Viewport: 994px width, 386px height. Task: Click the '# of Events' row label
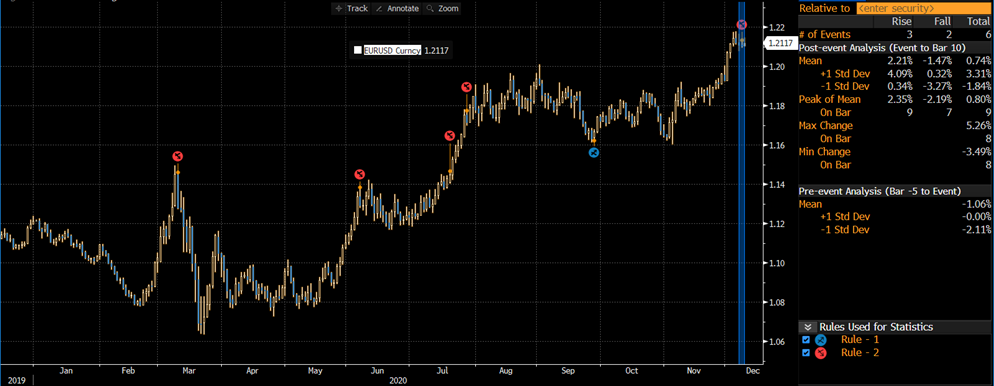825,34
